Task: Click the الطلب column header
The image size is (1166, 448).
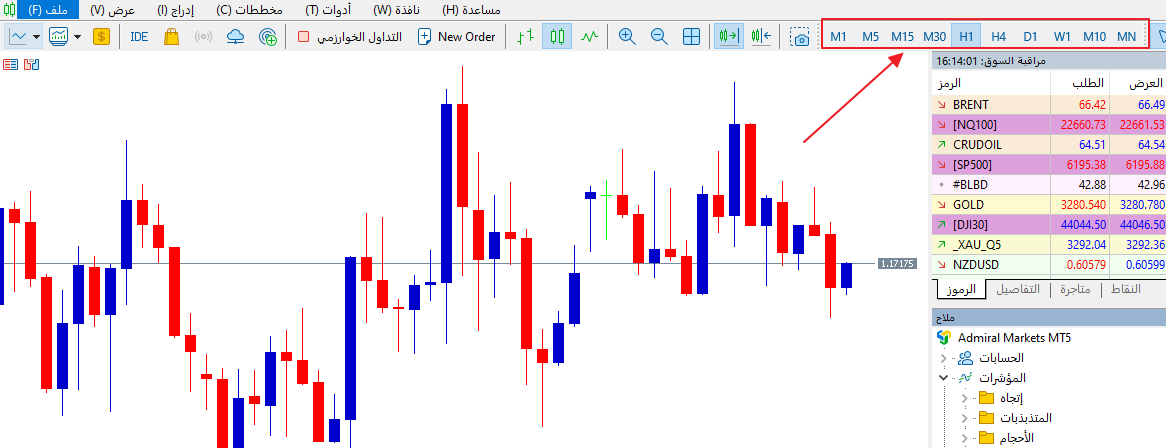Action: 1079,83
